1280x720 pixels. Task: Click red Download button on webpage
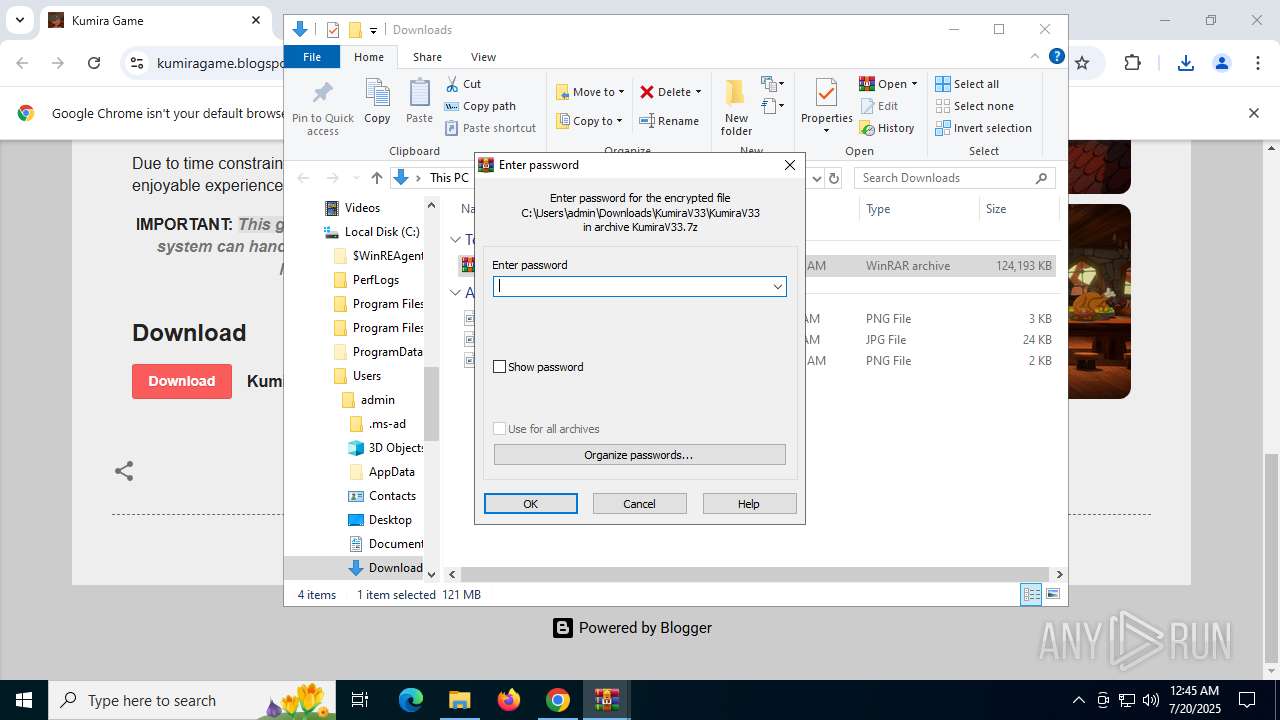point(182,381)
